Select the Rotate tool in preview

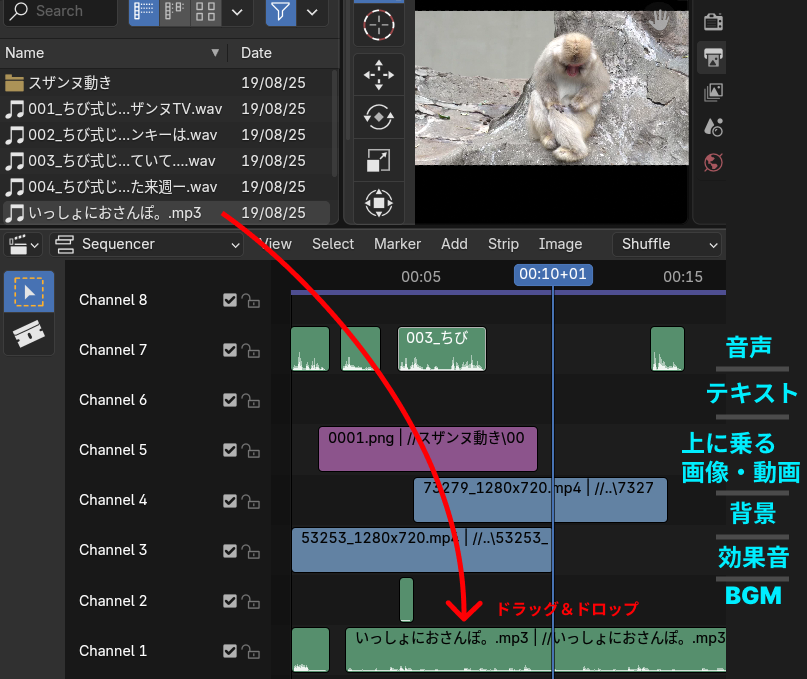[x=378, y=117]
